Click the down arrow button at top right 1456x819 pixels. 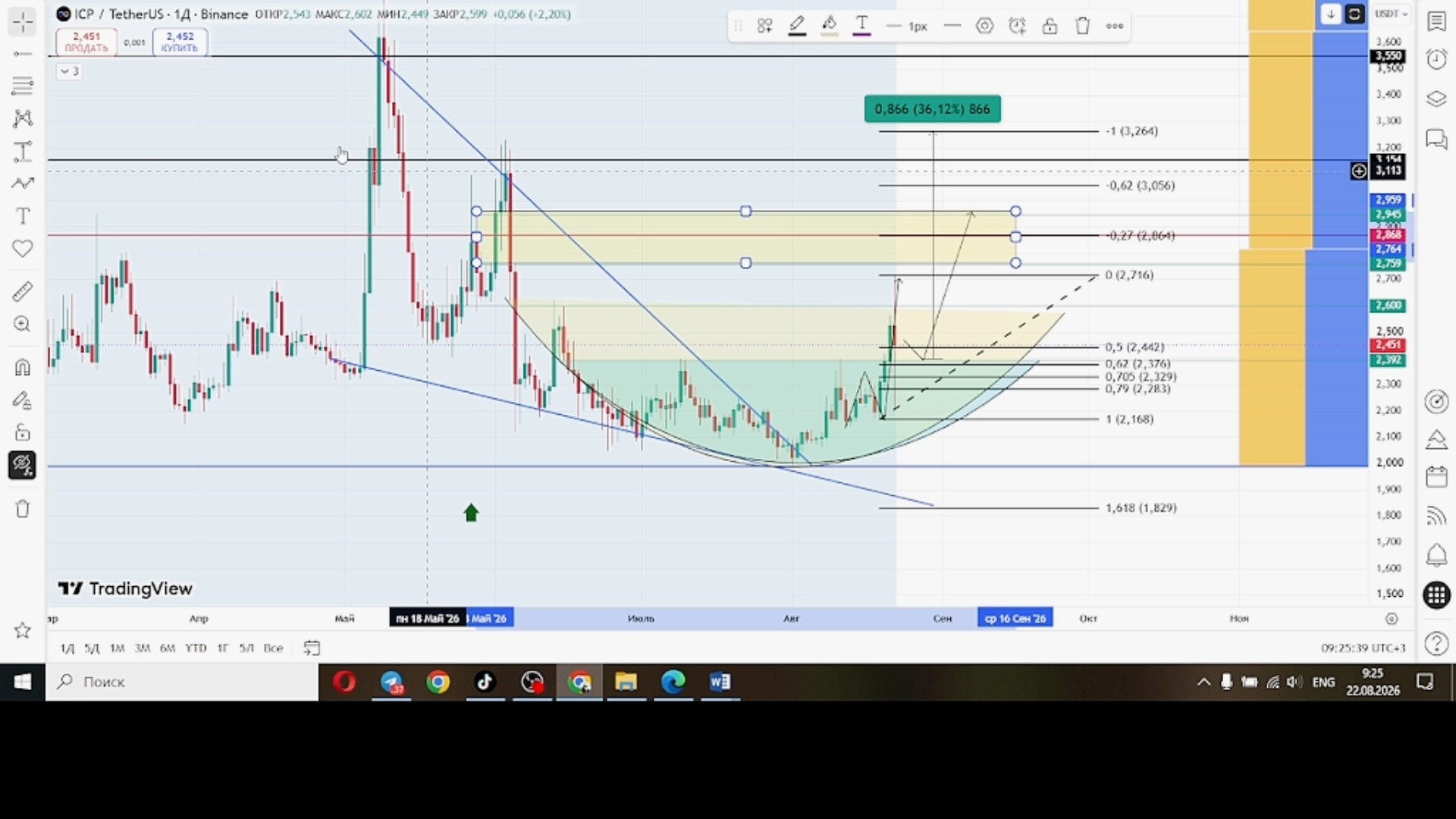tap(1331, 14)
